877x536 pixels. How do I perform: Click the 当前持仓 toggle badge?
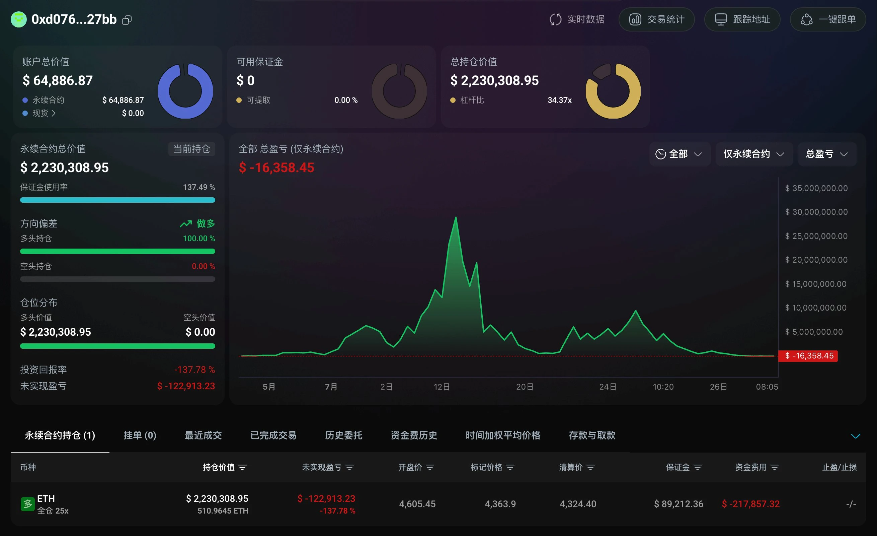pyautogui.click(x=191, y=149)
